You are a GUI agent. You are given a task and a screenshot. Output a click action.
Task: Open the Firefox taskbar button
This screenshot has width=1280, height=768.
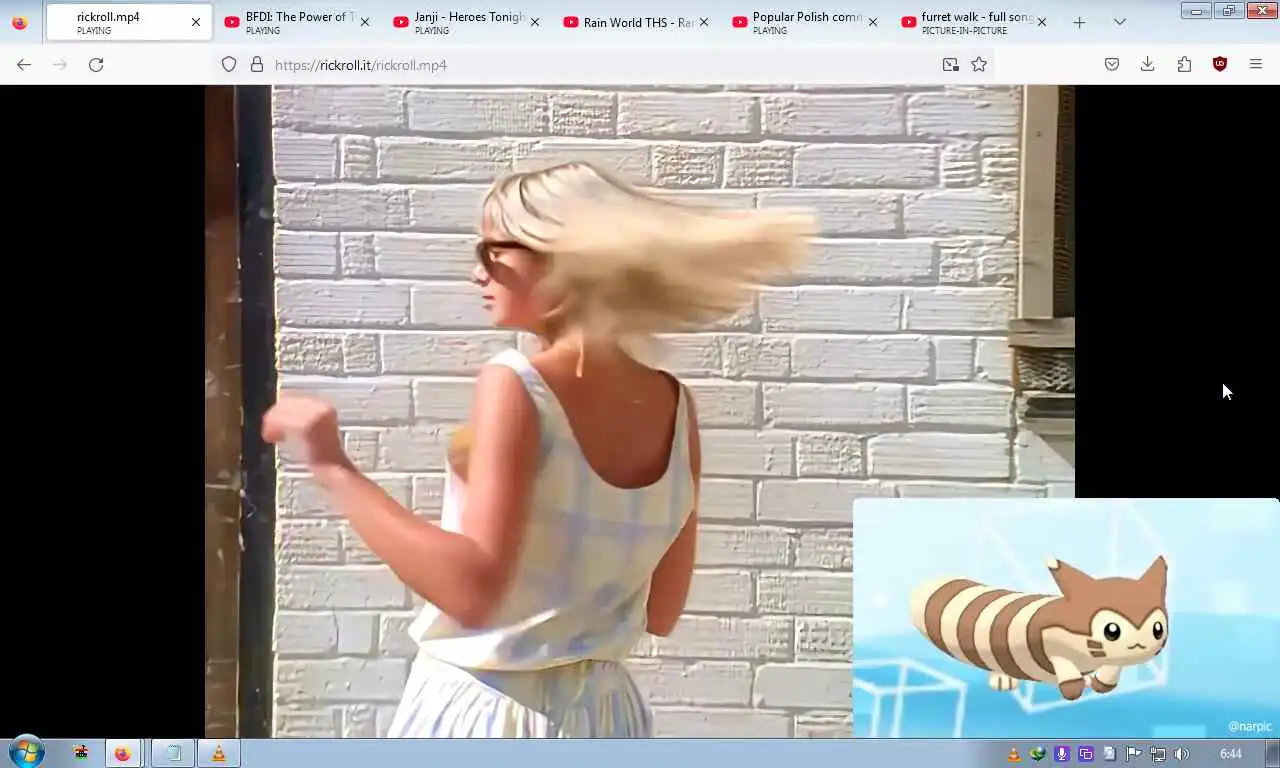[122, 754]
